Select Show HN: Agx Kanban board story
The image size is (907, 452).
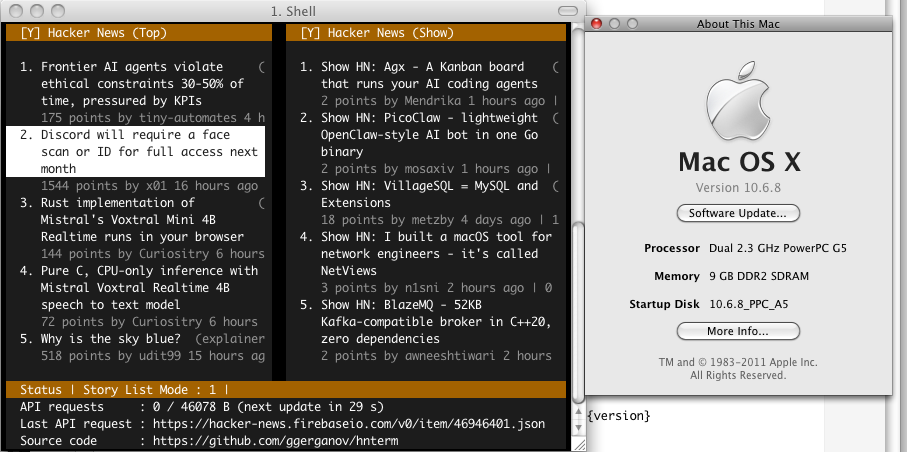coord(429,75)
